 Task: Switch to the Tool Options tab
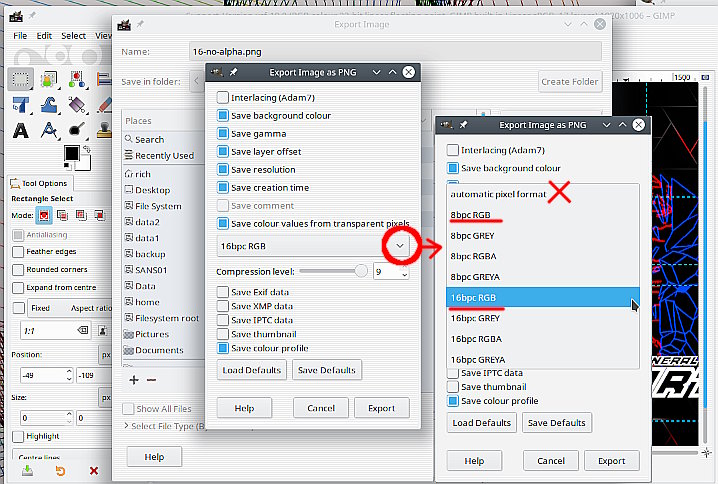point(40,183)
